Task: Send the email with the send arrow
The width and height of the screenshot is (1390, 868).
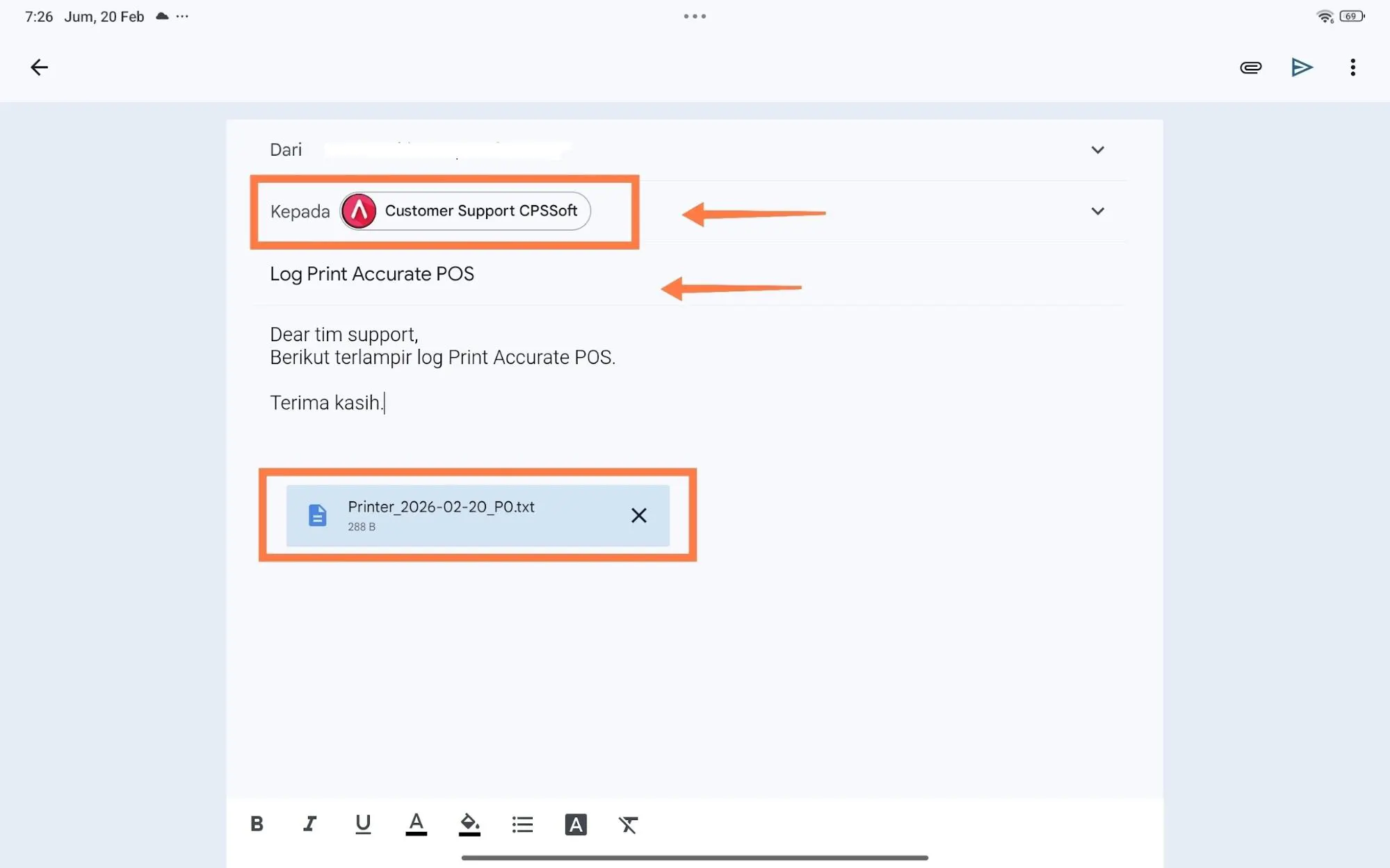Action: click(1302, 67)
